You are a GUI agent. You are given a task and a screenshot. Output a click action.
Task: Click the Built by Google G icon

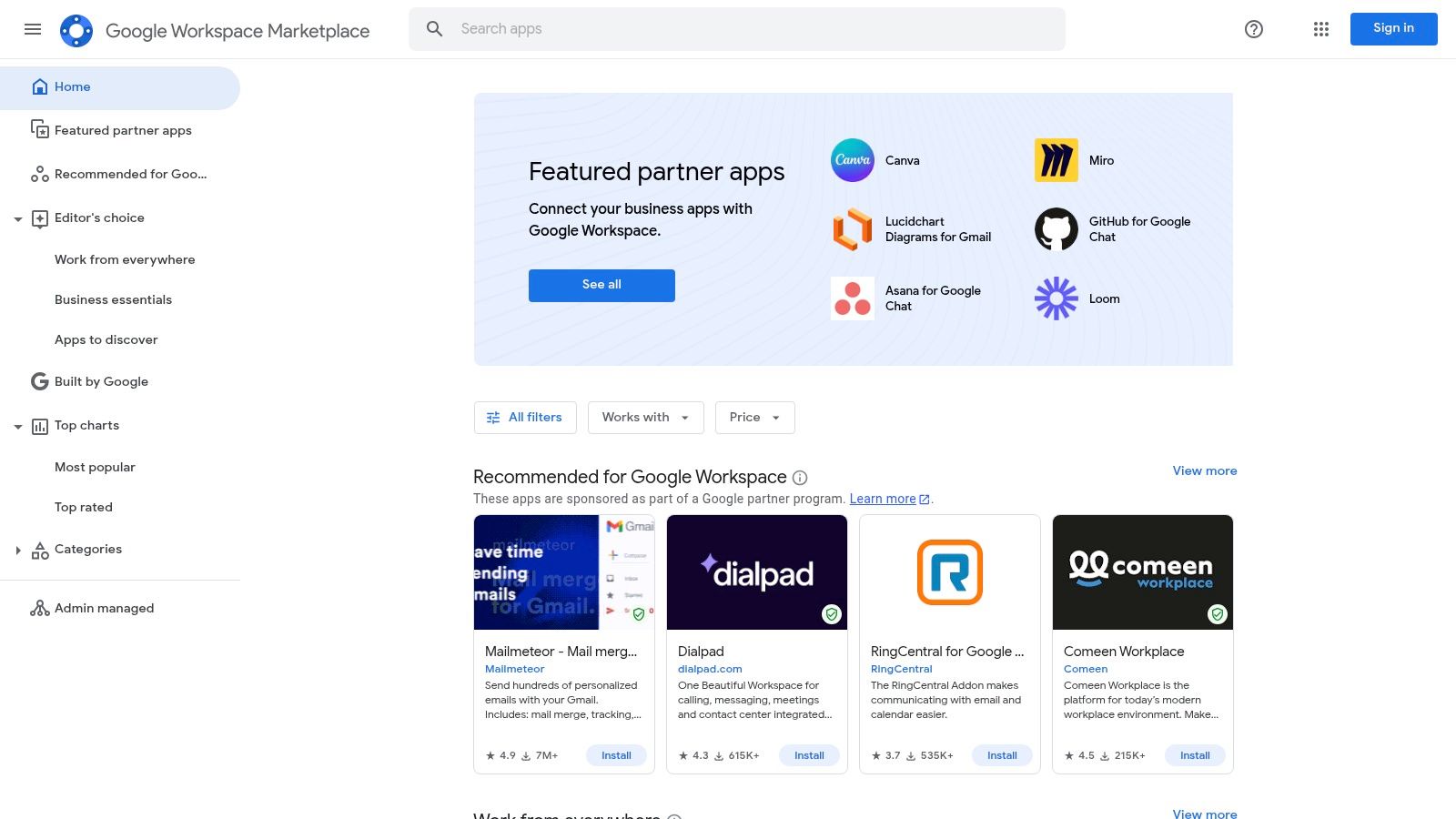(x=40, y=381)
